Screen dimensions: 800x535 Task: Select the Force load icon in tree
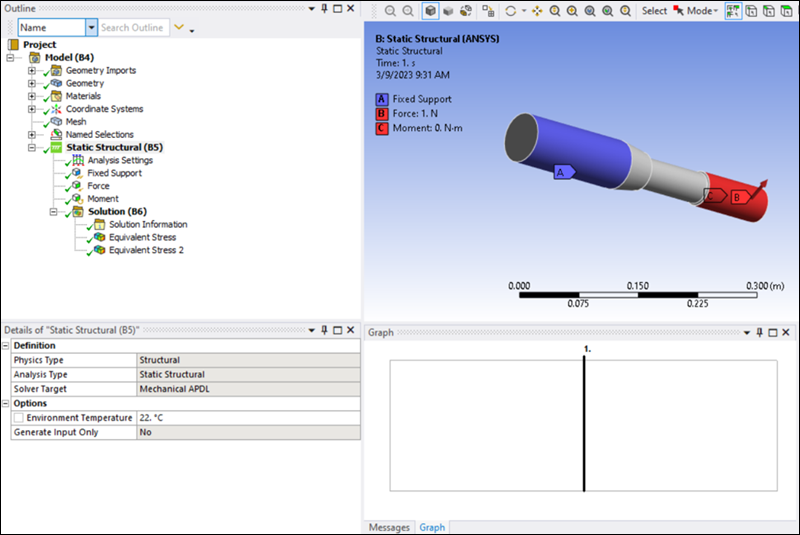click(77, 186)
